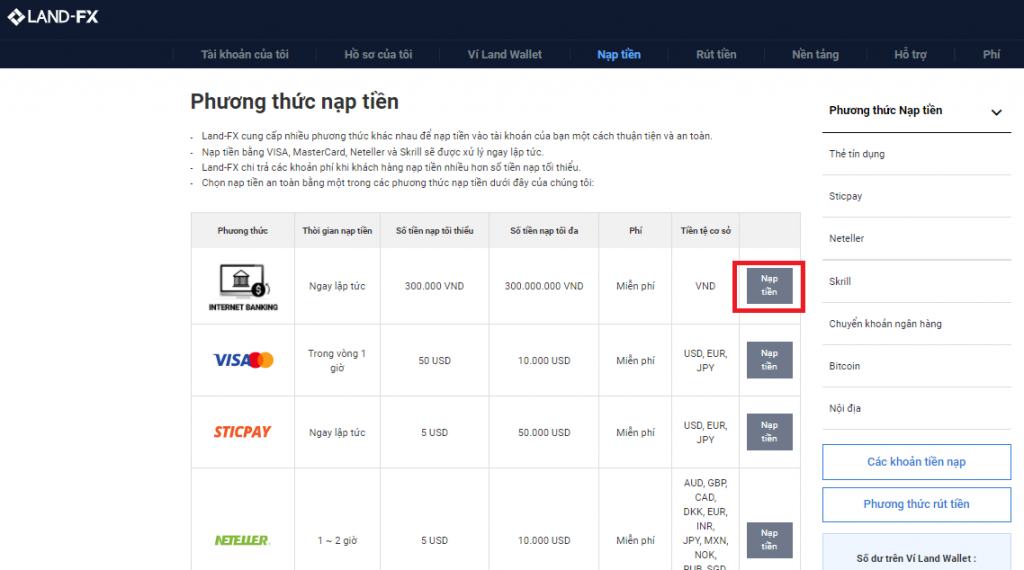Click the VISA MasterCard logo
This screenshot has width=1024, height=570.
point(243,360)
